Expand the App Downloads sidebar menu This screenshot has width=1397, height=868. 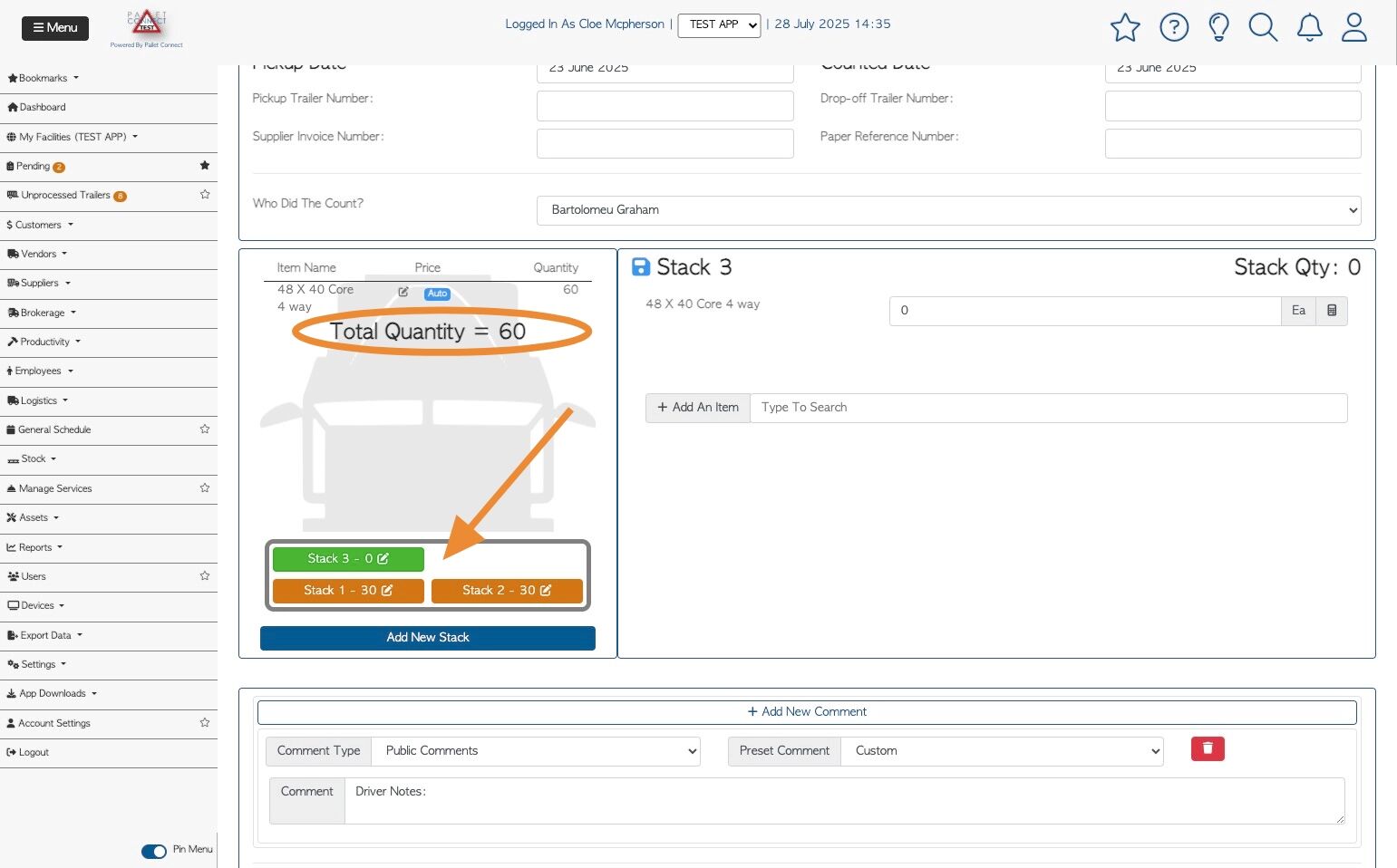pyautogui.click(x=52, y=693)
